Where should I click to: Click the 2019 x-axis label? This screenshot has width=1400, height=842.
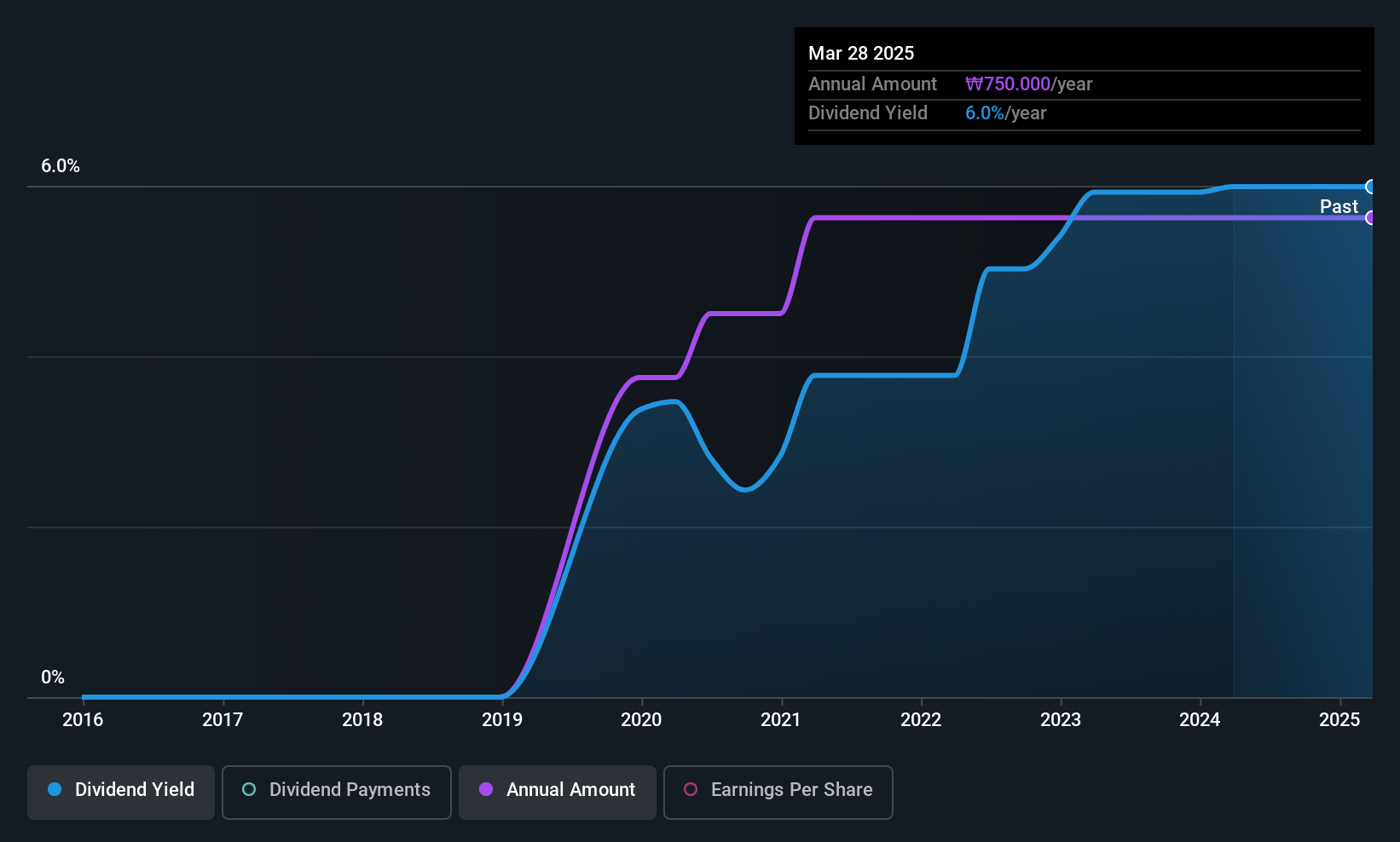tap(502, 719)
